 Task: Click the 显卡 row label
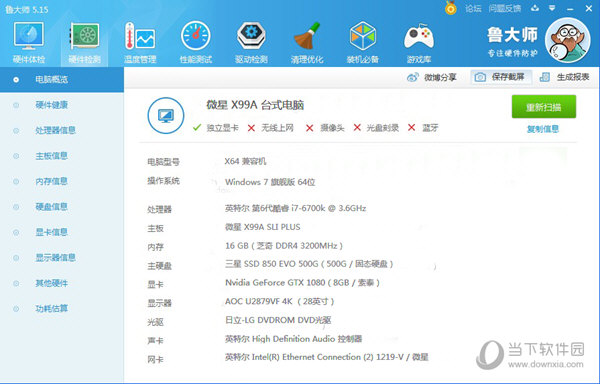point(155,285)
